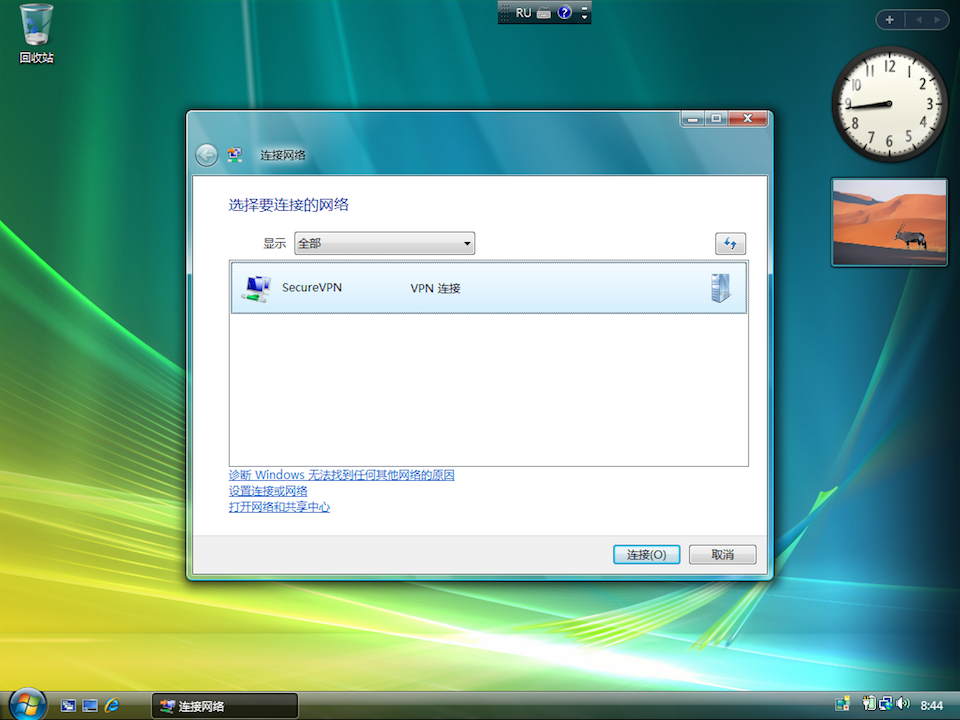The width and height of the screenshot is (960, 720).
Task: Close the 连接网络 window
Action: click(748, 119)
